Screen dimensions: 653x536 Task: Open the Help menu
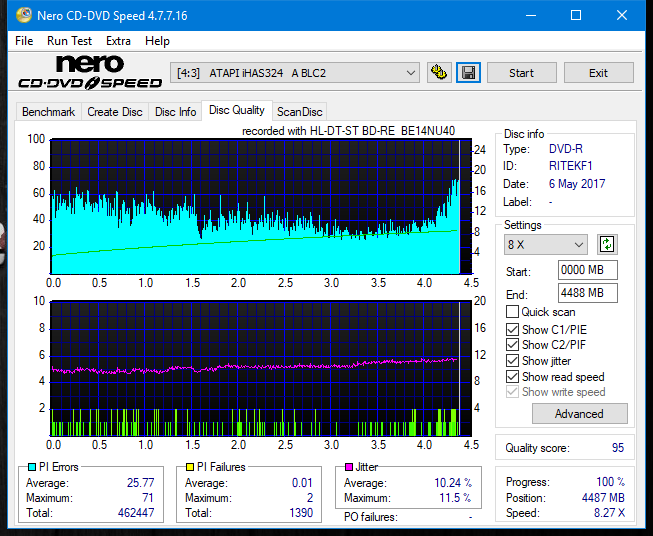point(157,41)
